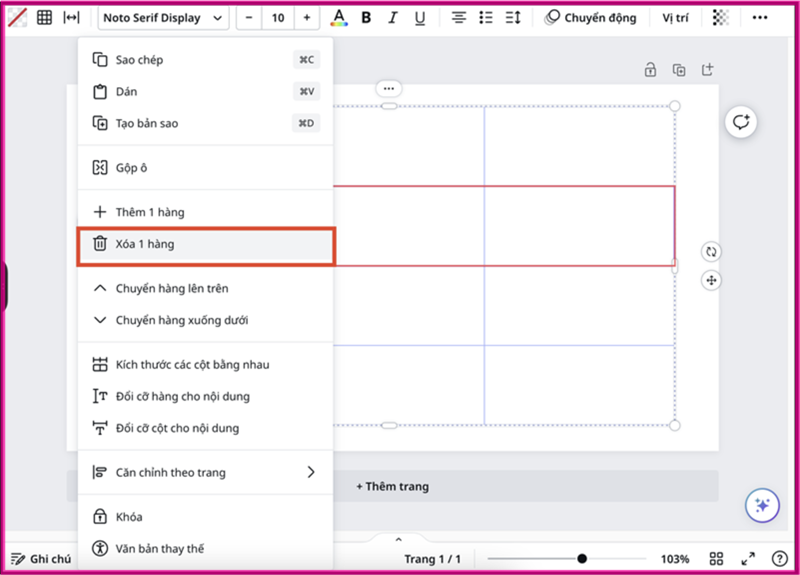800x575 pixels.
Task: Toggle bold formatting
Action: 366,18
